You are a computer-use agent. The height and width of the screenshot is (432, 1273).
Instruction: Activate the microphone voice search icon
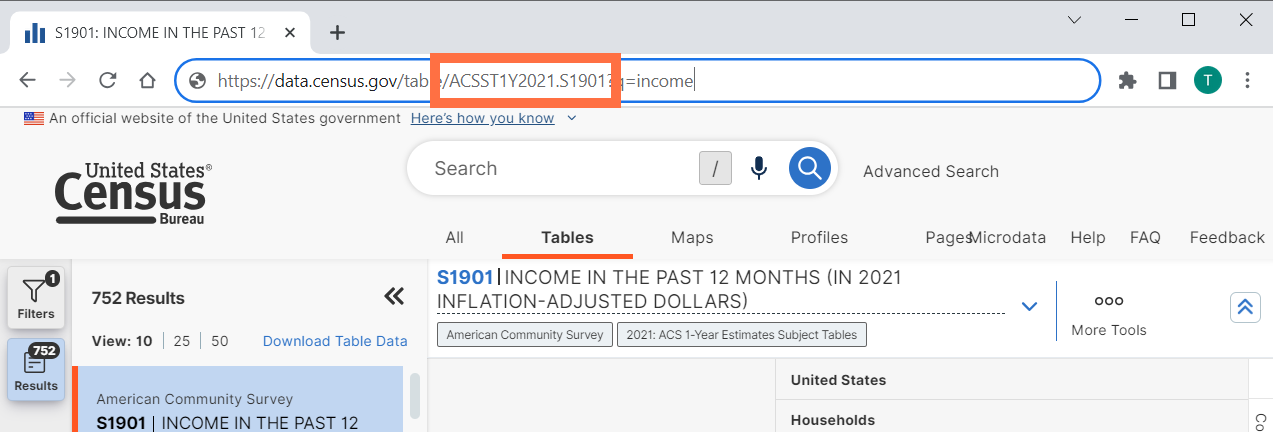tap(759, 168)
